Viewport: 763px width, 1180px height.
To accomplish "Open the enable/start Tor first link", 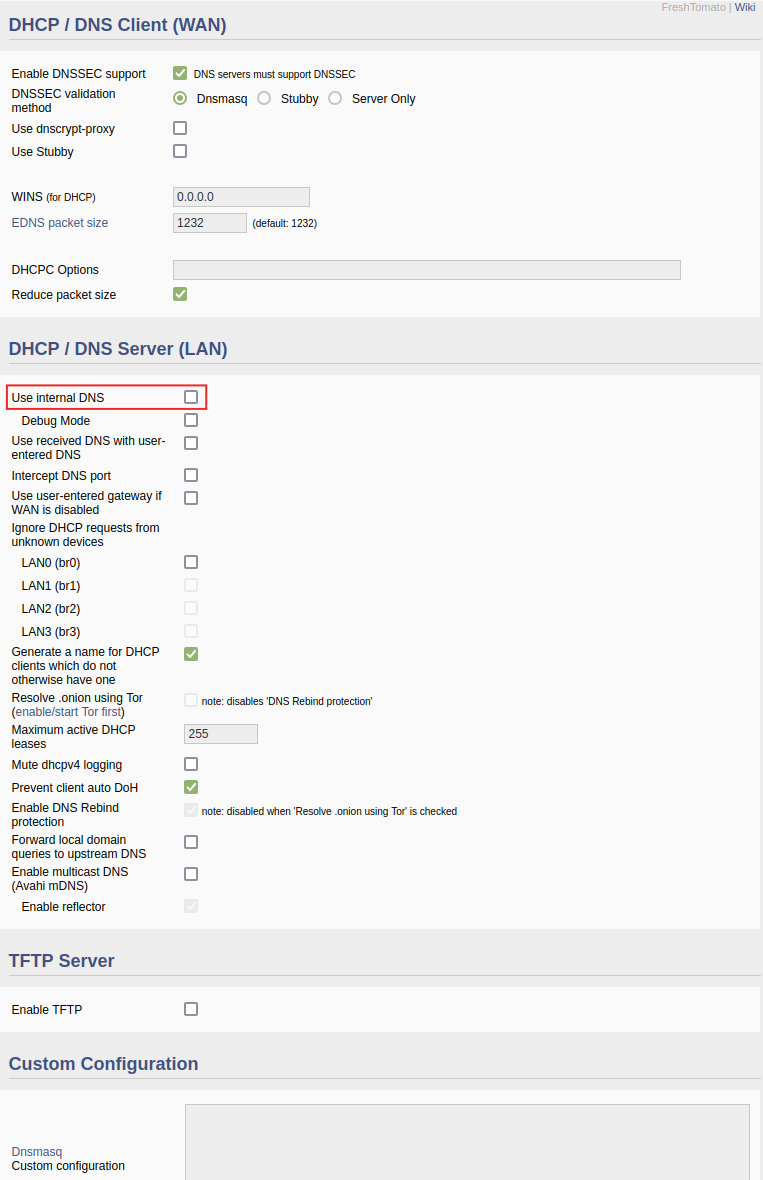I will (68, 712).
